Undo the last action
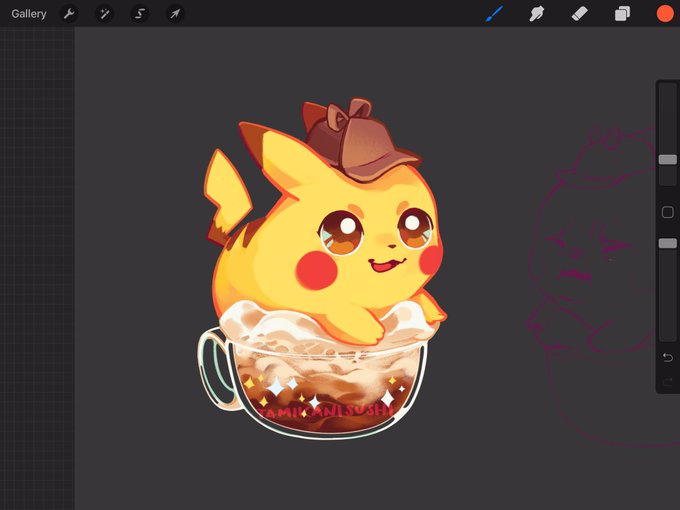Screen dimensions: 680x510 click(668, 357)
